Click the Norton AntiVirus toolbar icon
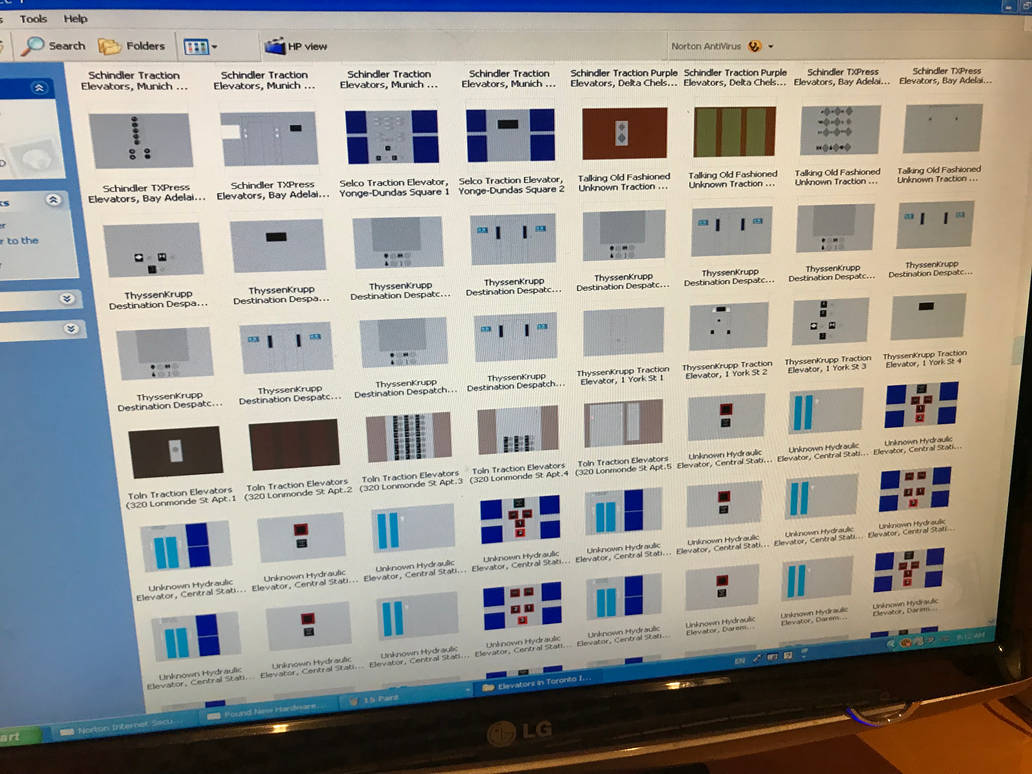 [755, 46]
